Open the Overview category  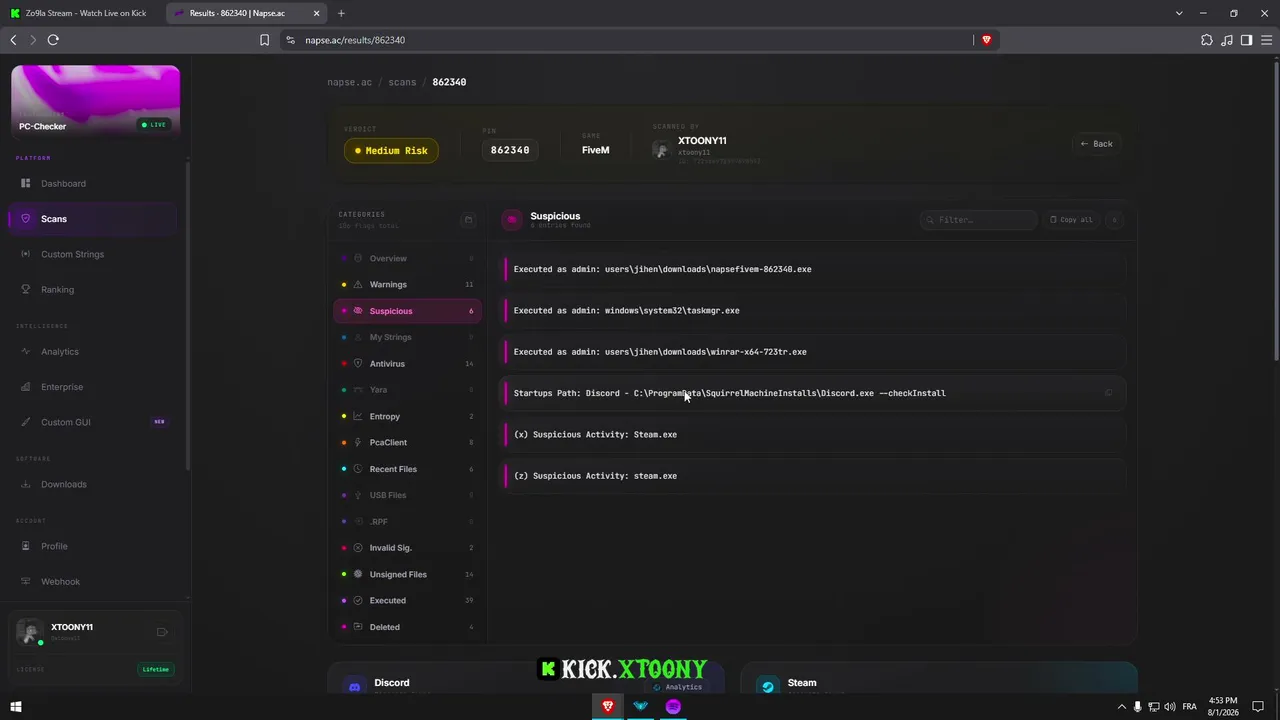pyautogui.click(x=407, y=259)
